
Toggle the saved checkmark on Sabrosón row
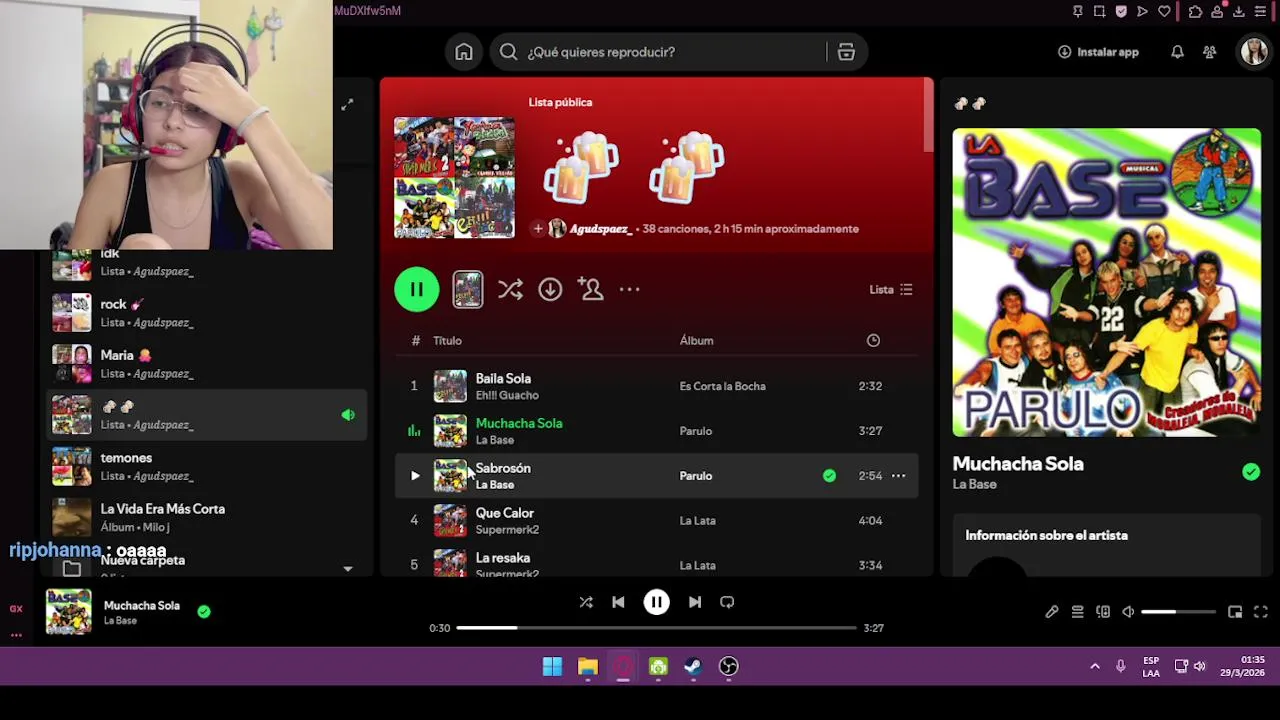tap(829, 476)
